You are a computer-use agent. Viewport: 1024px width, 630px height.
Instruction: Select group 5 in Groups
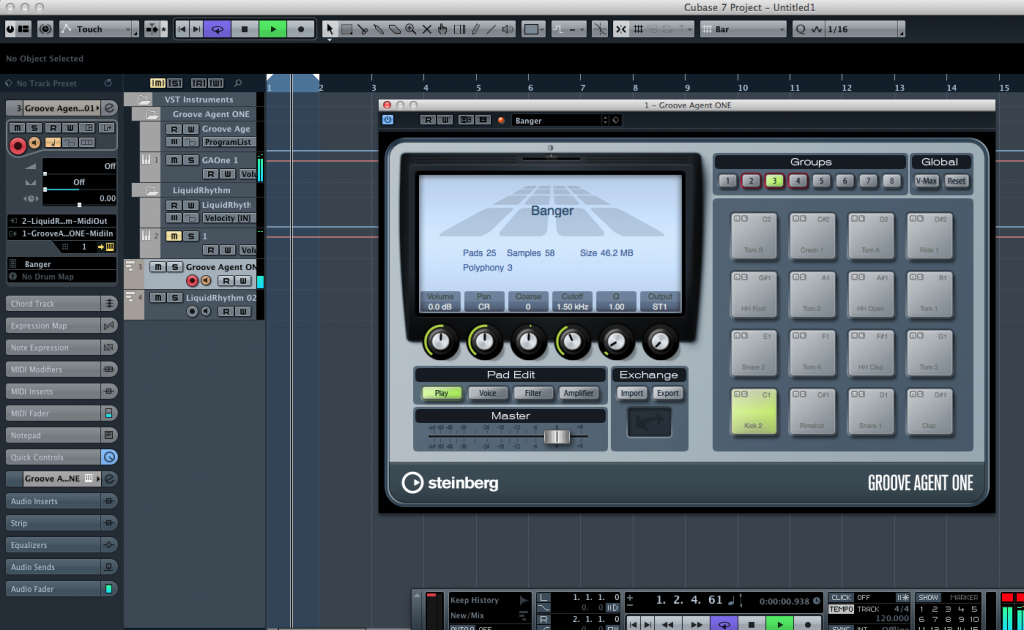(821, 181)
